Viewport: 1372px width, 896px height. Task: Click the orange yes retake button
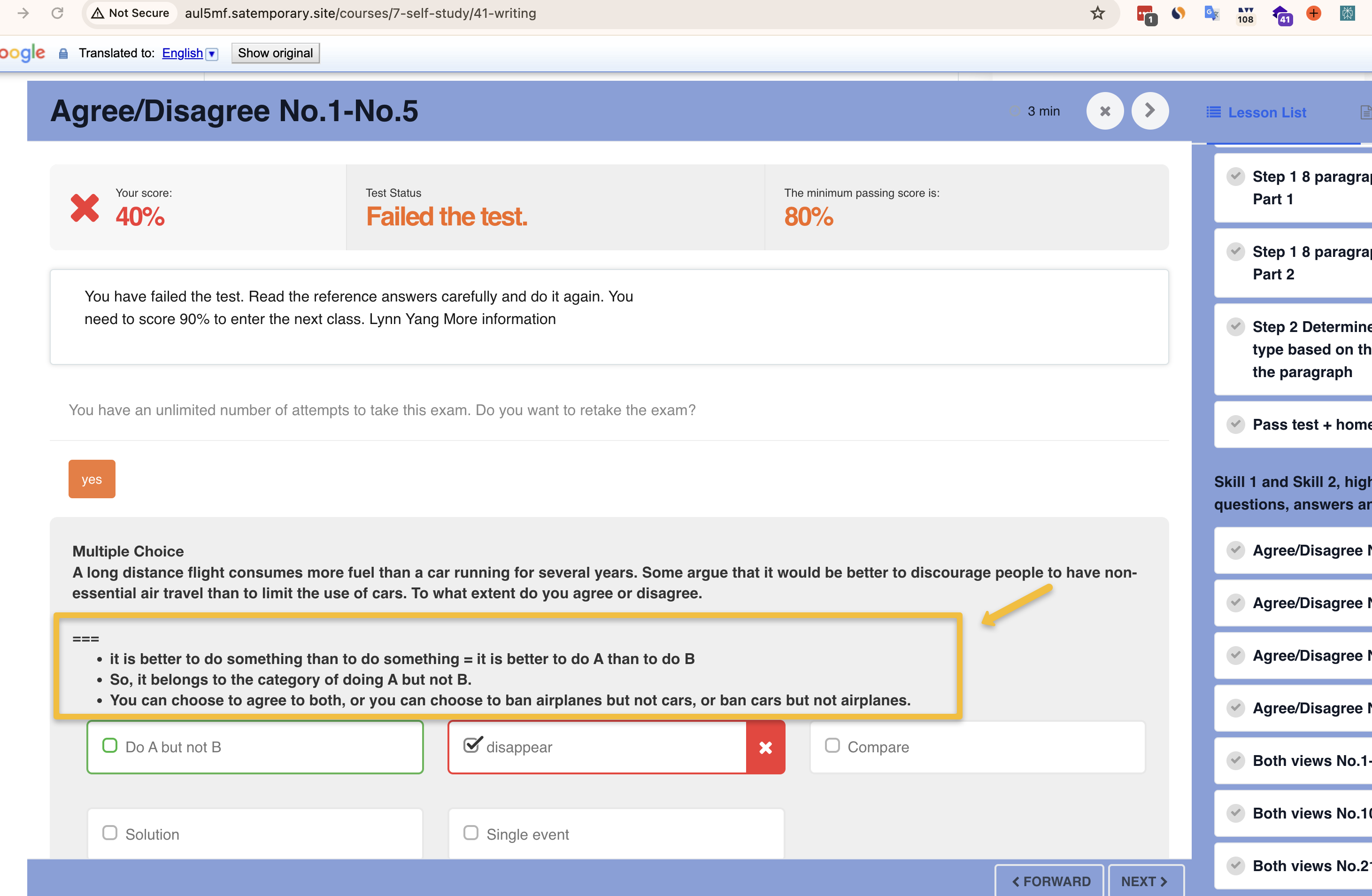coord(92,479)
